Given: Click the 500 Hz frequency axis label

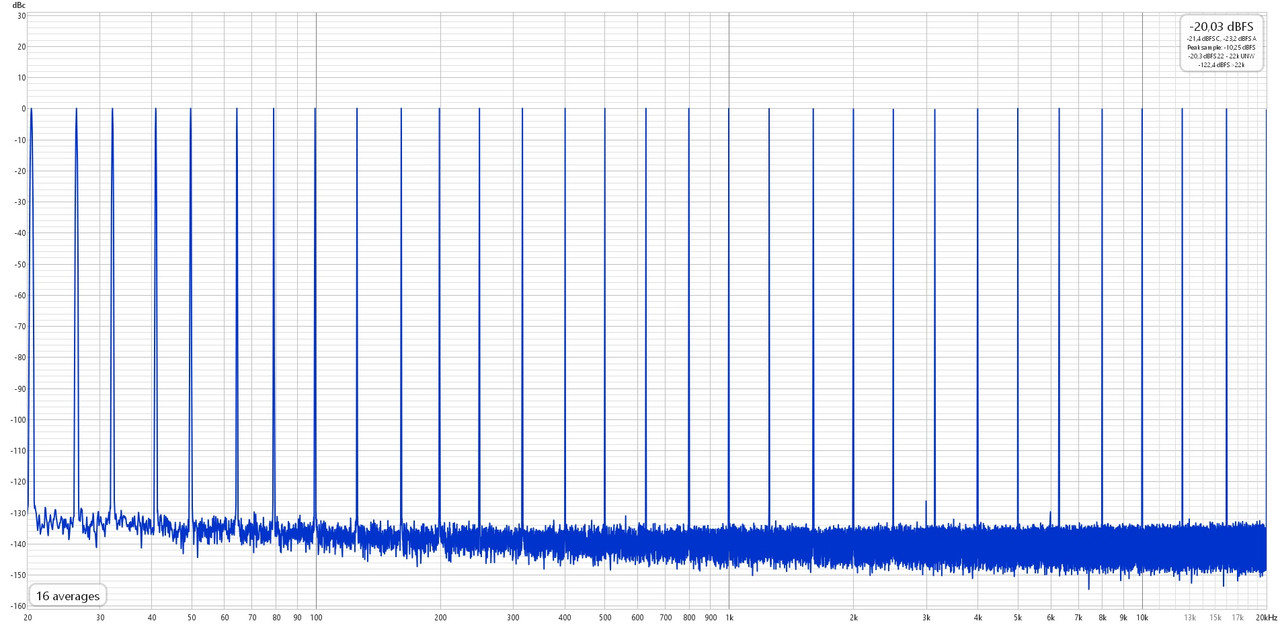Looking at the screenshot, I should (x=605, y=618).
